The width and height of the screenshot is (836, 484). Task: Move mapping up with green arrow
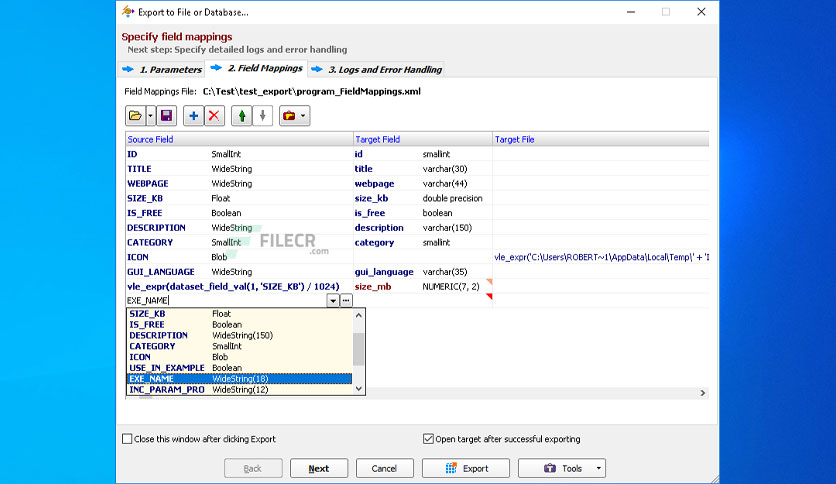coord(242,116)
